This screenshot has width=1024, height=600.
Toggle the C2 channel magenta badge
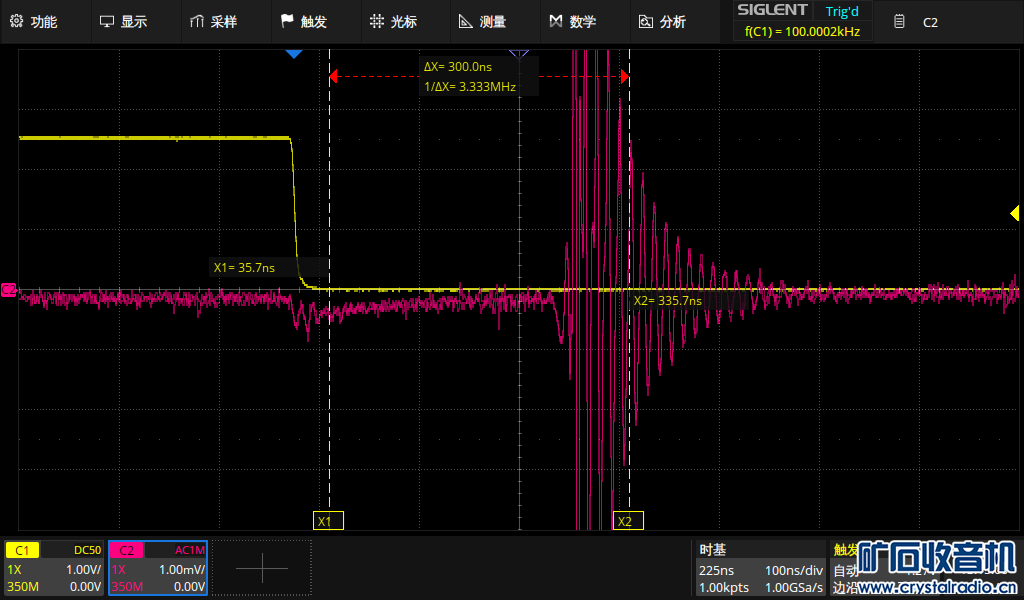tap(127, 550)
